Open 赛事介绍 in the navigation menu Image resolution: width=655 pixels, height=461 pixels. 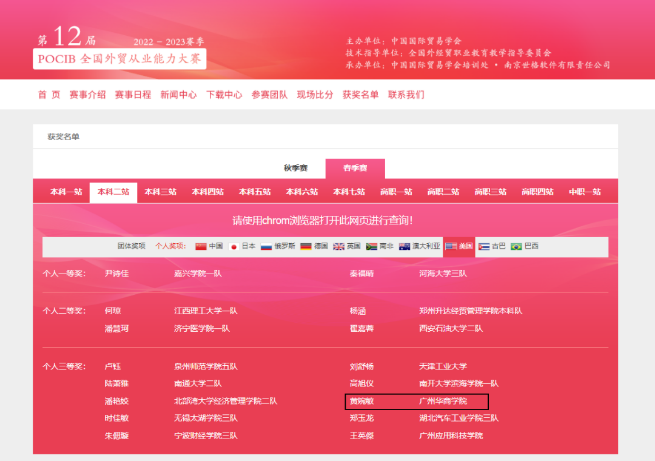click(87, 95)
